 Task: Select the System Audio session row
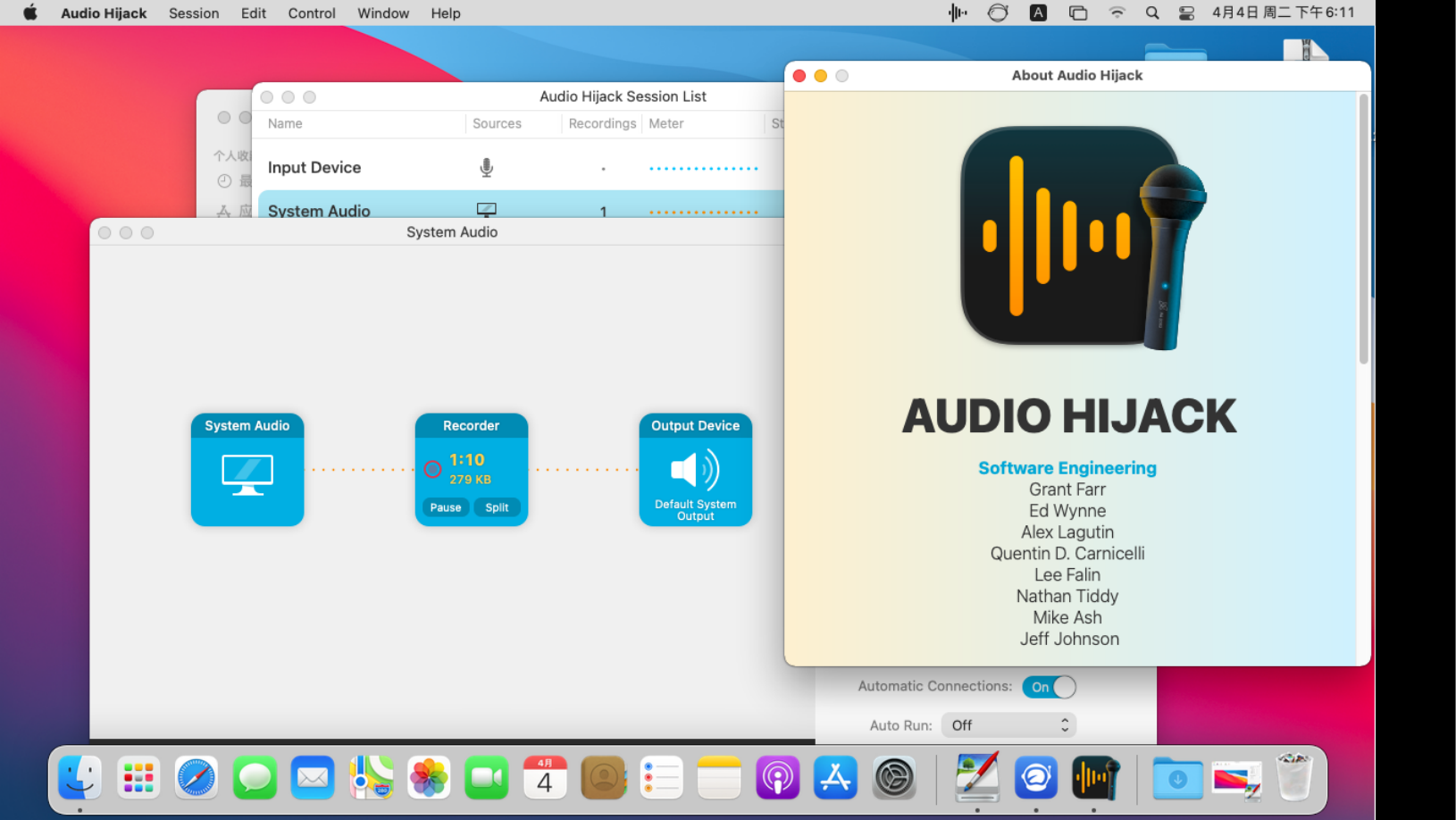[521, 205]
